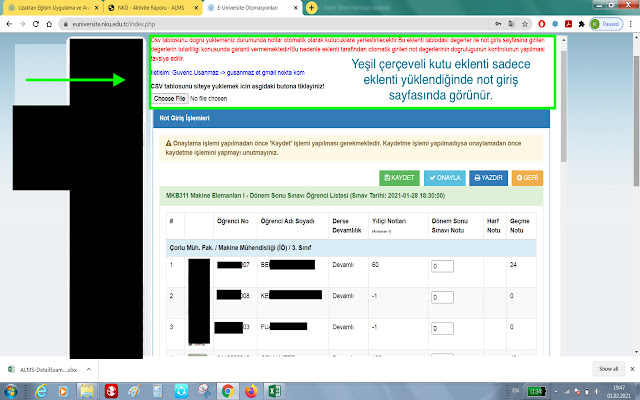Click the green KAYDET button
Screen dimensions: 640x400
[399, 178]
